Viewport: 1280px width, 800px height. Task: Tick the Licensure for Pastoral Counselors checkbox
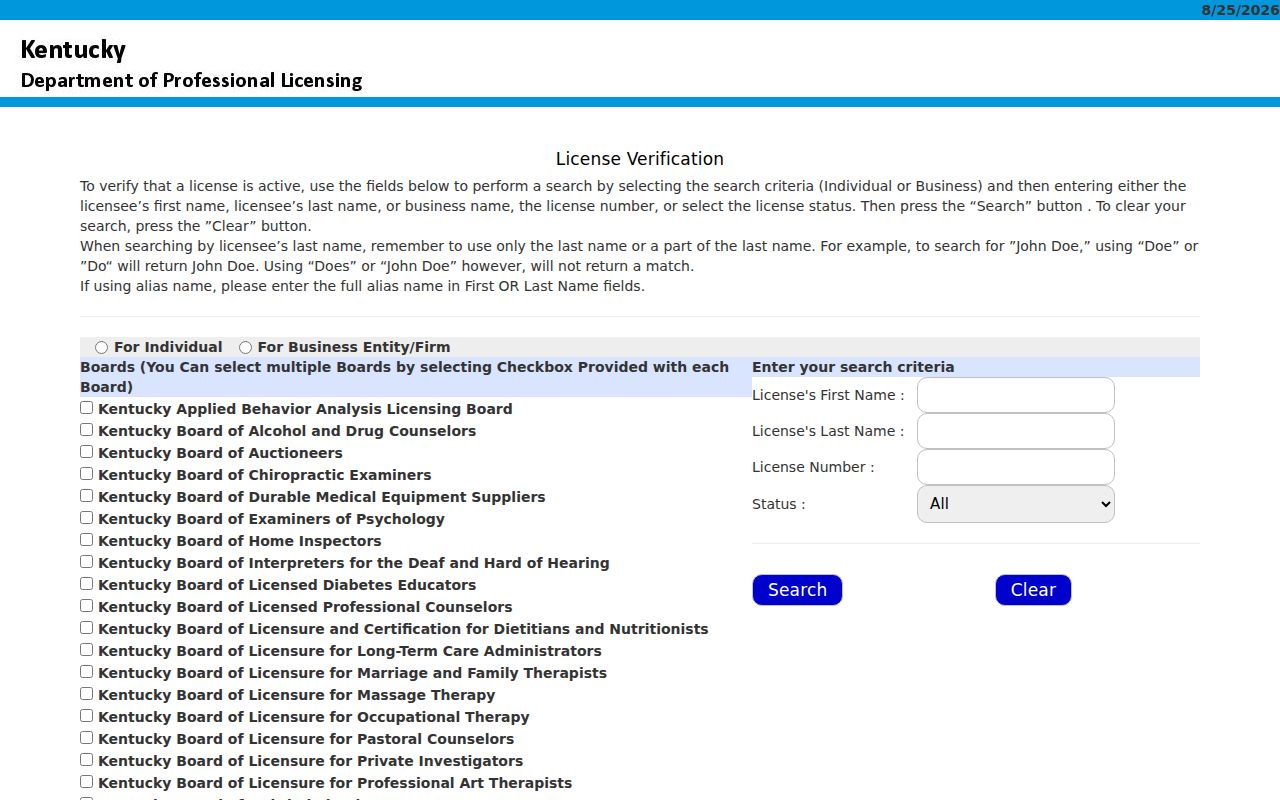pos(87,738)
